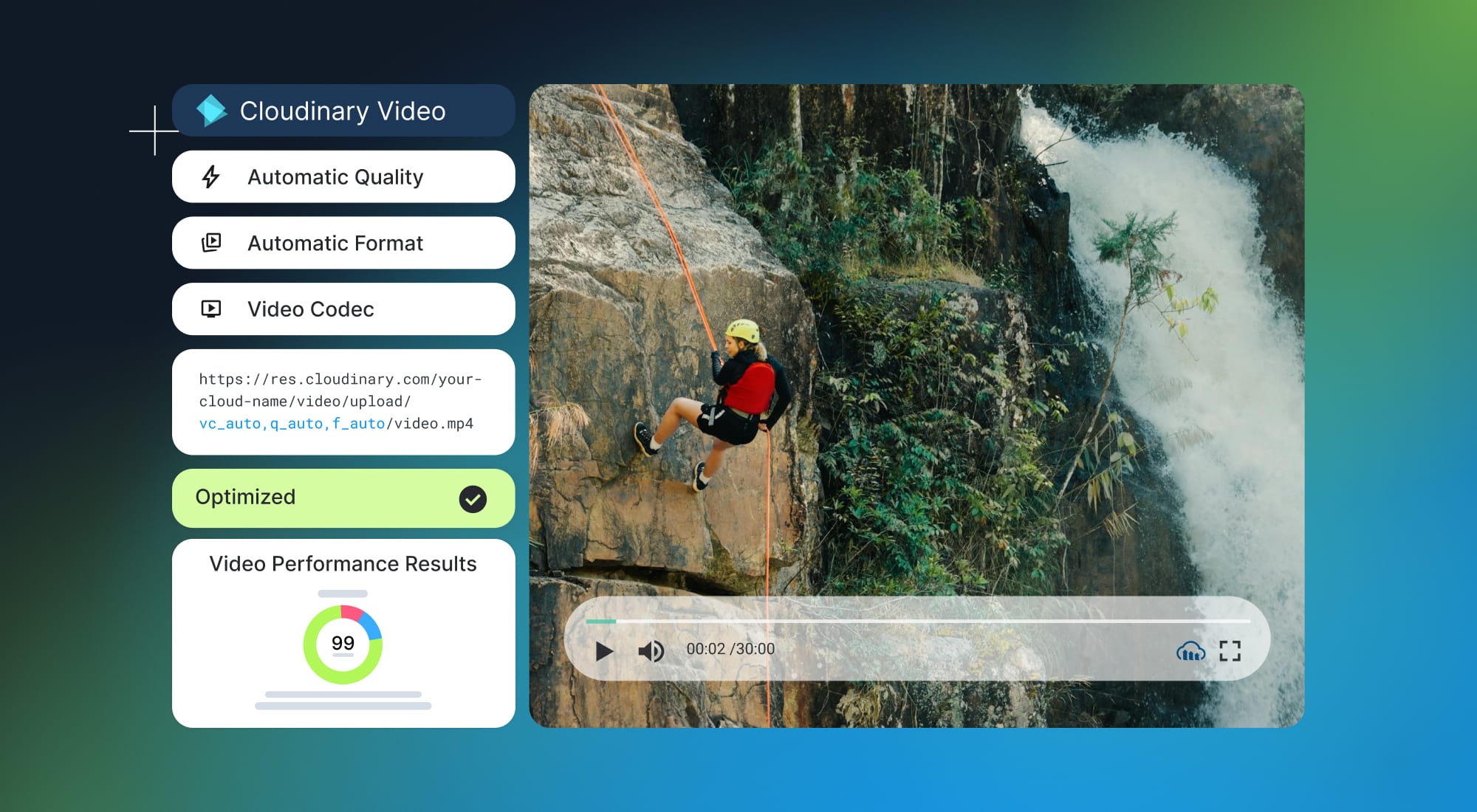Click the Video Performance Results heading
Viewport: 1477px width, 812px height.
(x=343, y=564)
